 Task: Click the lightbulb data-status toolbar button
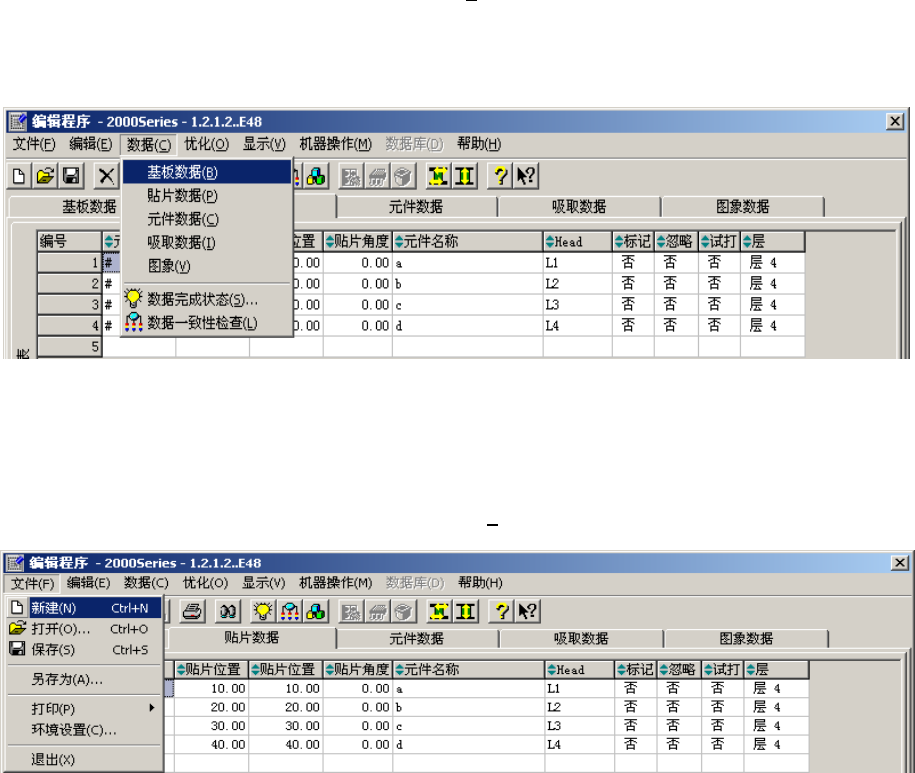[x=263, y=611]
